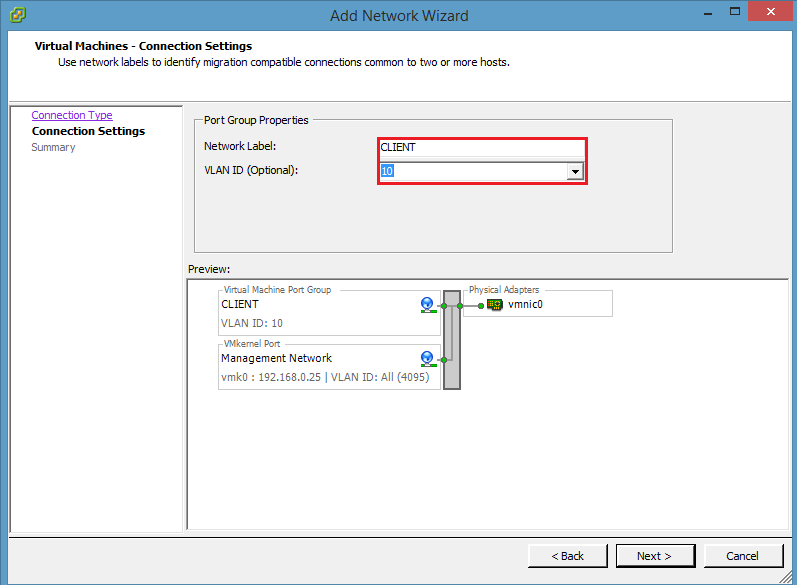Image resolution: width=797 pixels, height=585 pixels.
Task: Click the CLIENT port group name in preview
Action: coord(240,304)
